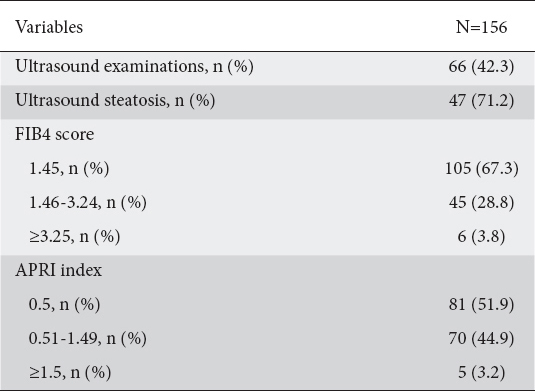Click the value 5 (3.2)
The width and height of the screenshot is (535, 391).
tap(481, 372)
